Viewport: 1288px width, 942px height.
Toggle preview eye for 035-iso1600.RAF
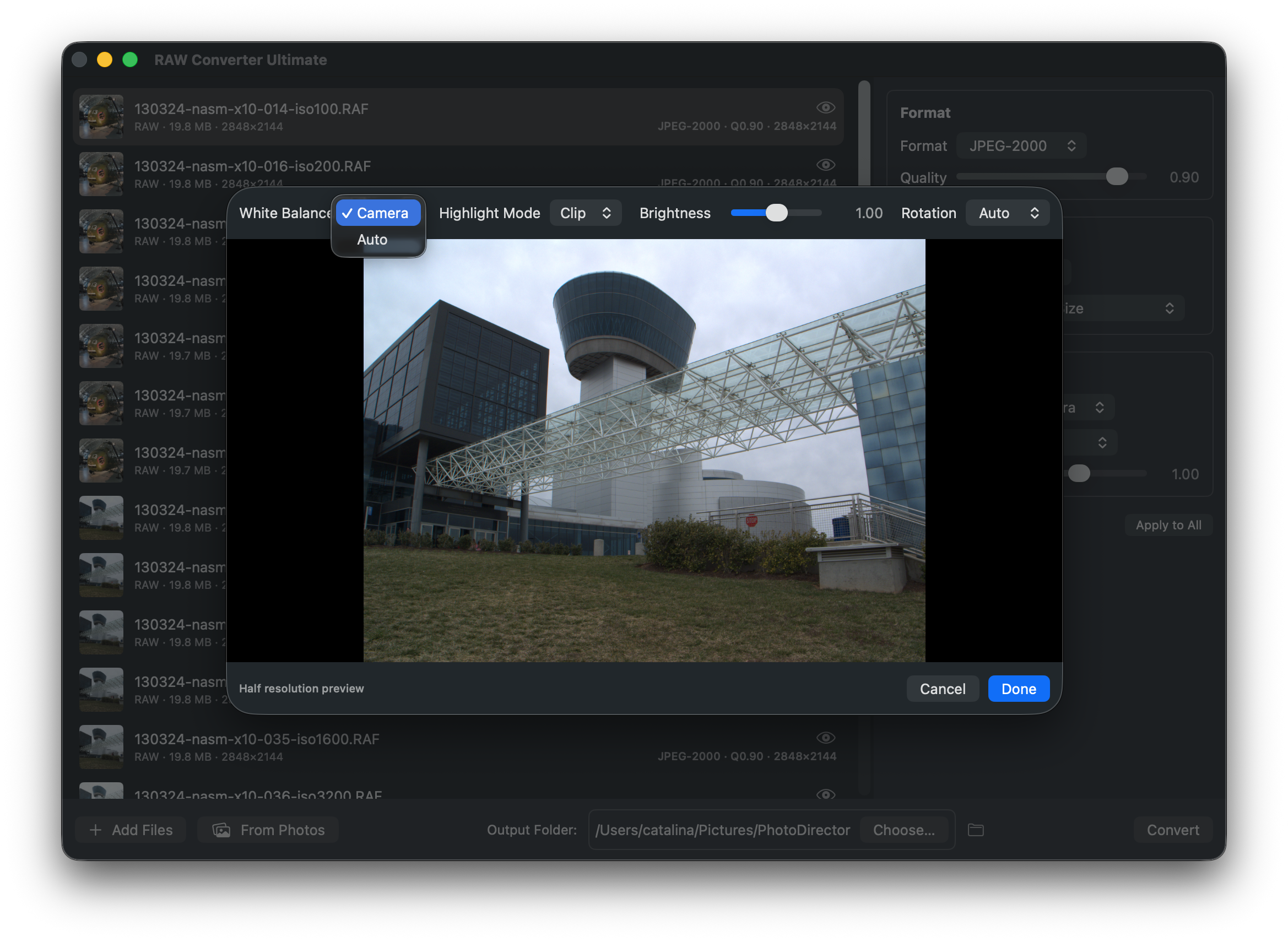[826, 737]
